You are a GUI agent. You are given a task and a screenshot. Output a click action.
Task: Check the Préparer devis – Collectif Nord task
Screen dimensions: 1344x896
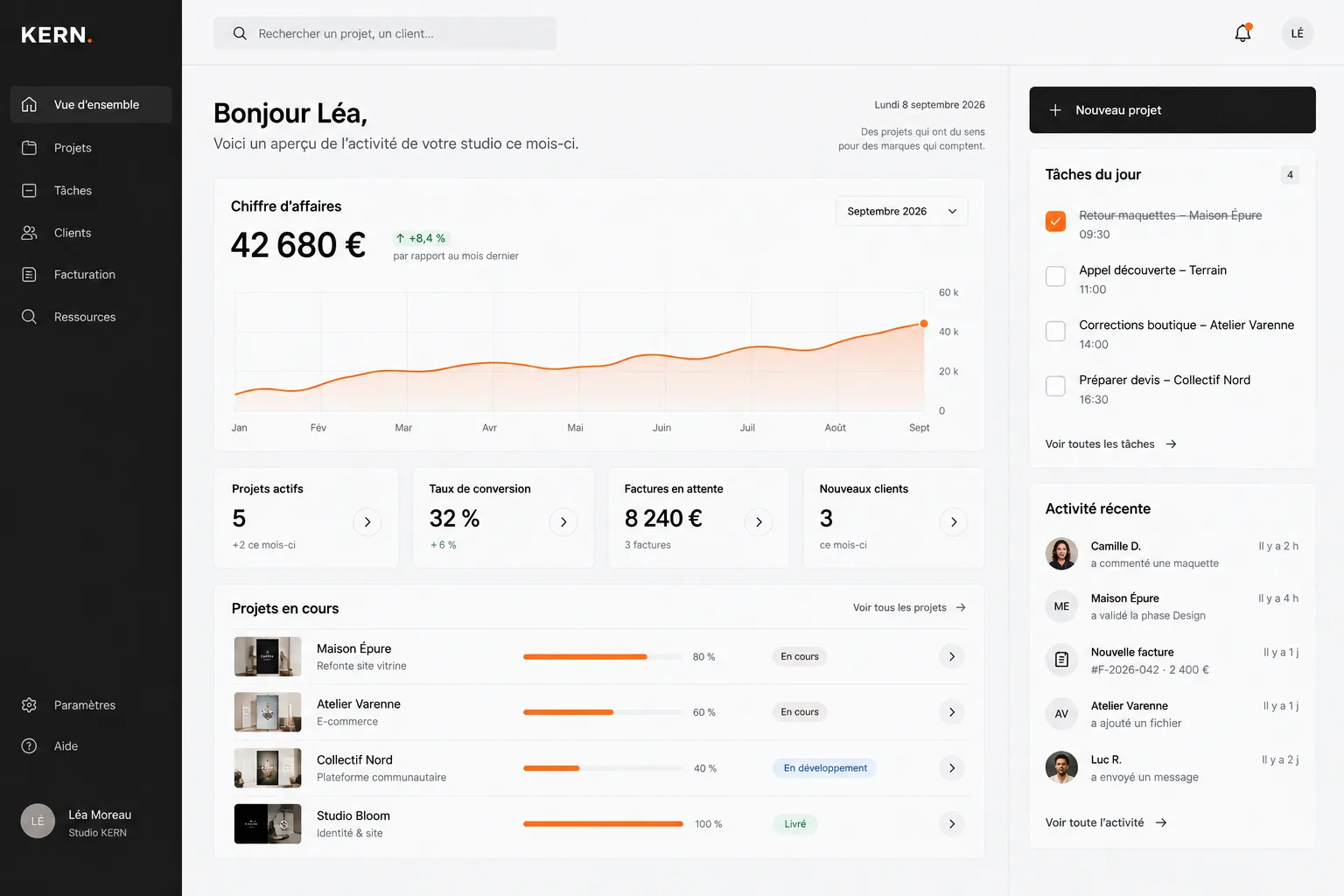[1056, 386]
